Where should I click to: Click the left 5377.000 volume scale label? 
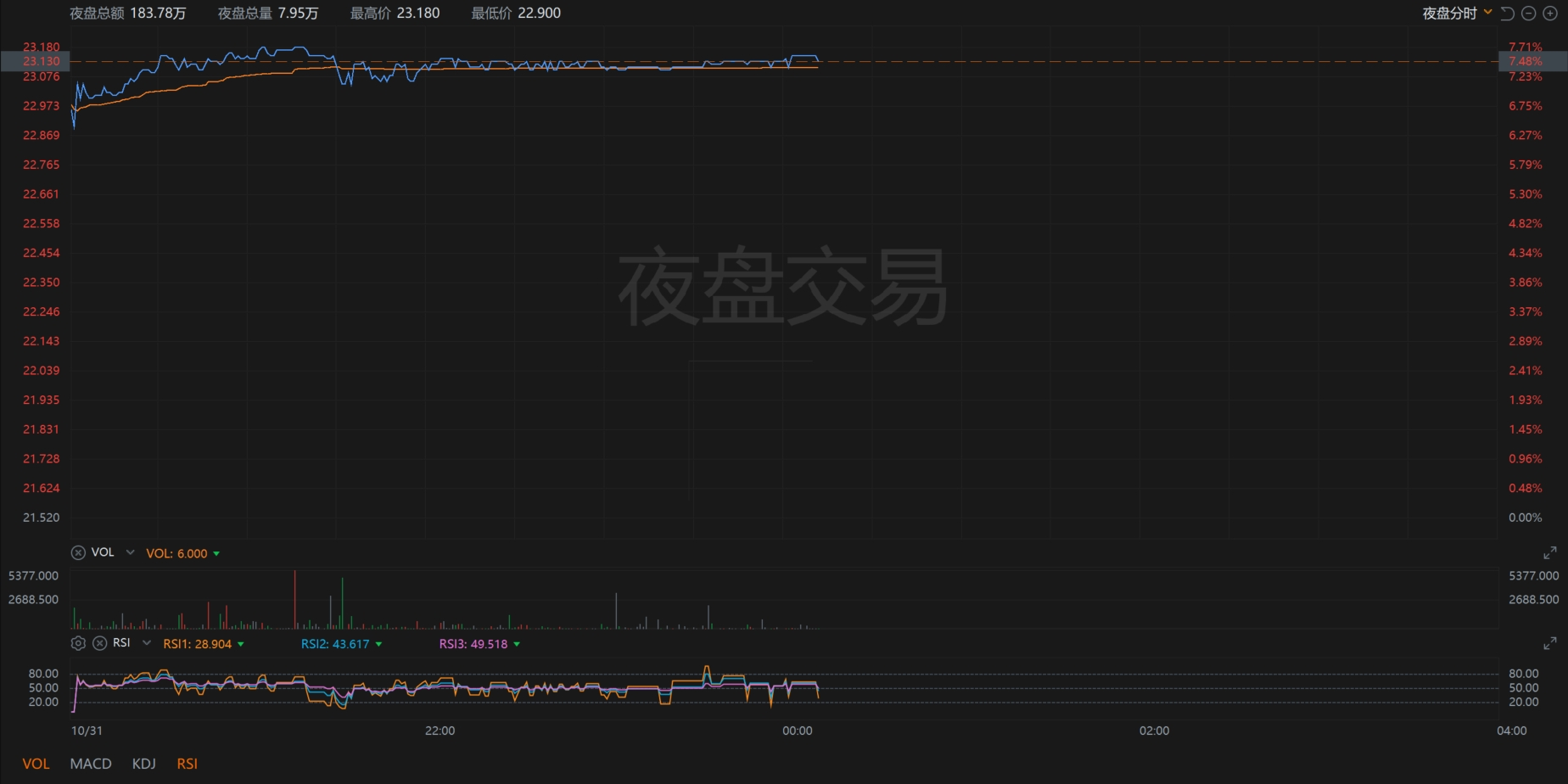pos(33,575)
